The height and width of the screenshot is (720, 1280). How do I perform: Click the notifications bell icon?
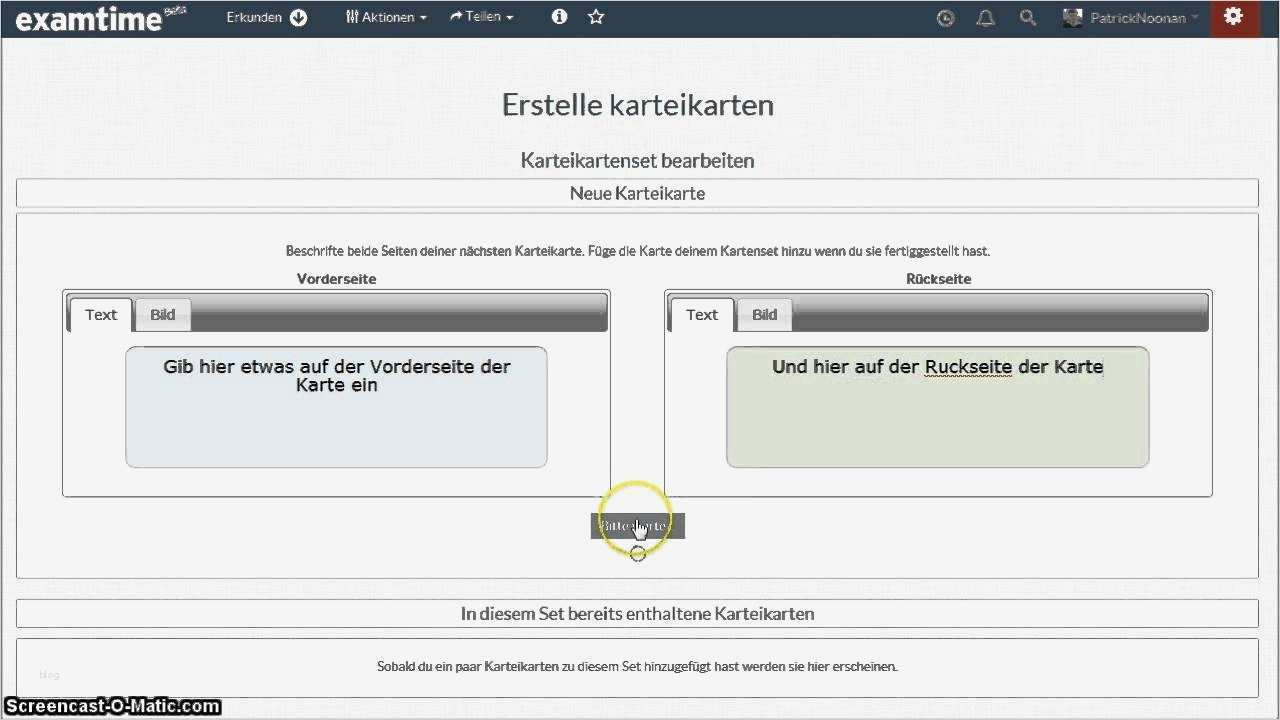(x=985, y=17)
